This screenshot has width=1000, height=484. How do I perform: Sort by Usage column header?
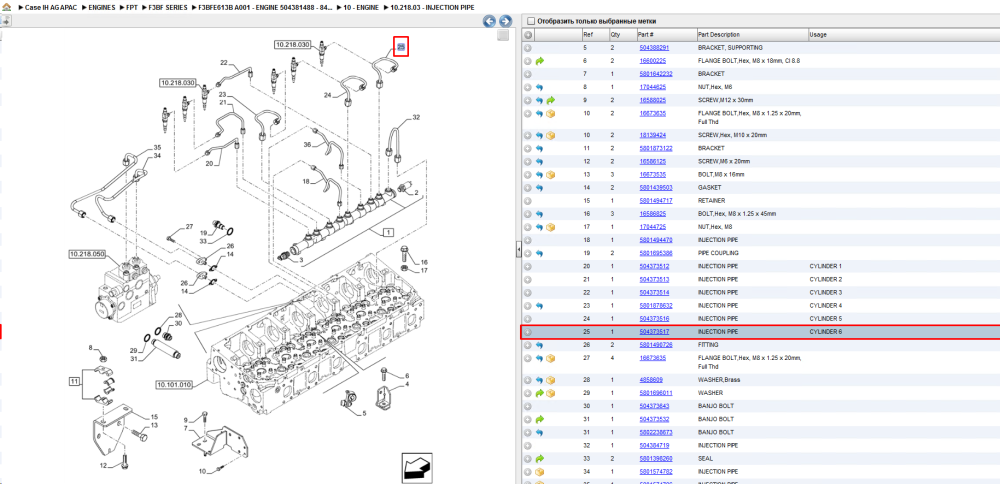tap(904, 34)
